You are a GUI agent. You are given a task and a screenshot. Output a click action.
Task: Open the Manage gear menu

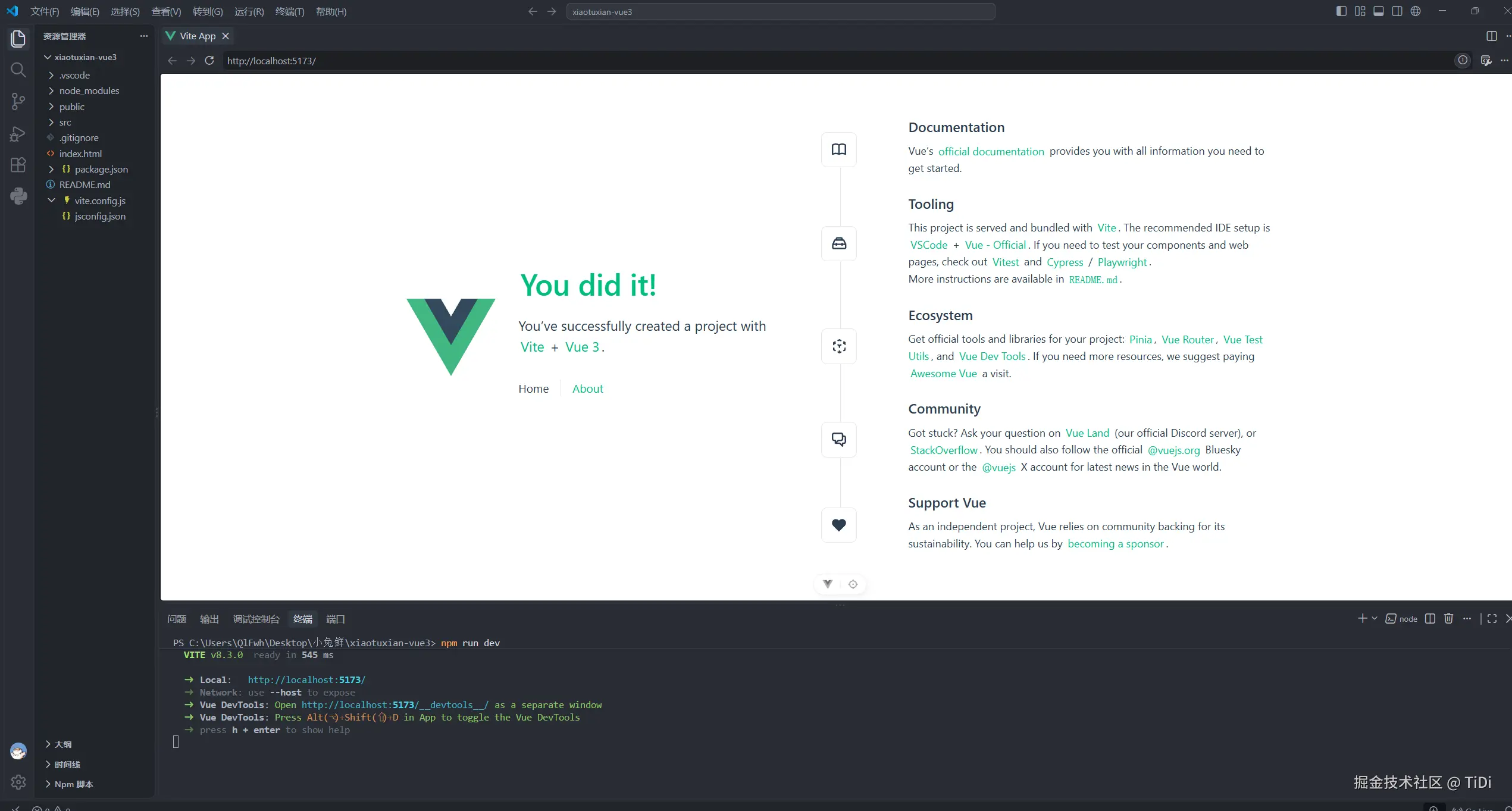click(x=18, y=782)
